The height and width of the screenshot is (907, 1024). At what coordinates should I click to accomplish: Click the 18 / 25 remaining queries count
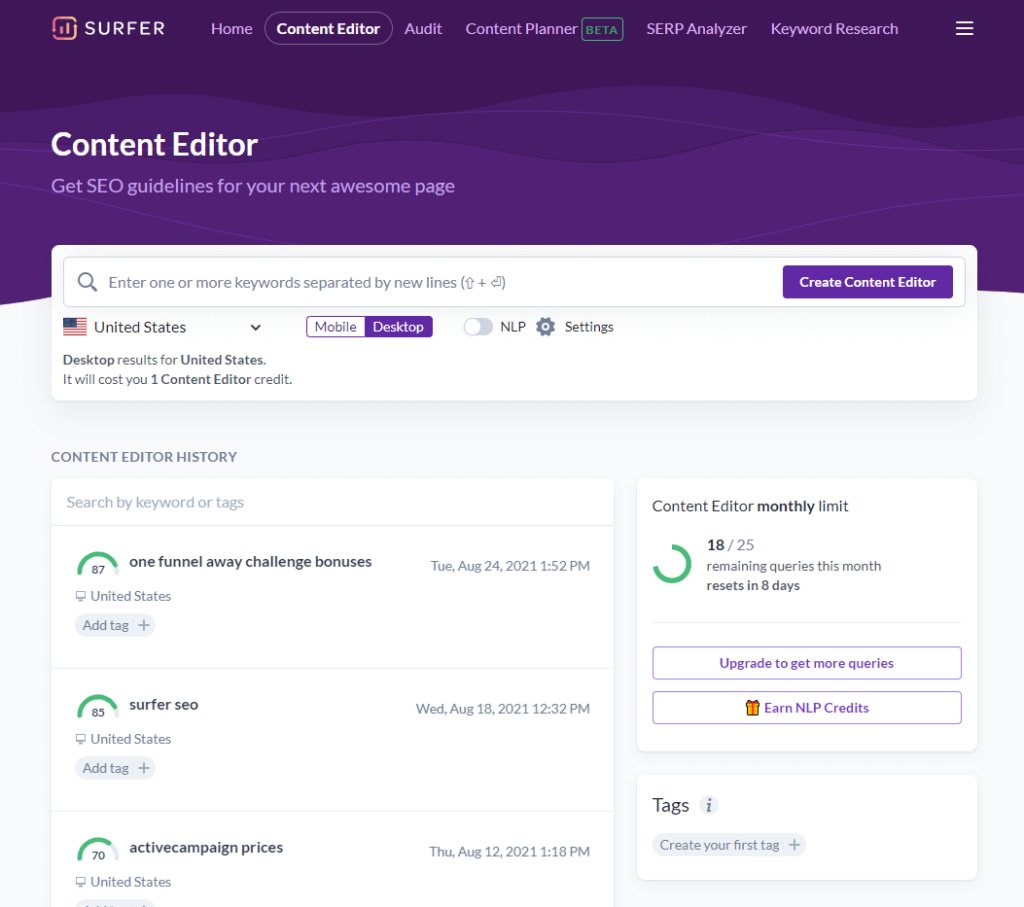(730, 545)
